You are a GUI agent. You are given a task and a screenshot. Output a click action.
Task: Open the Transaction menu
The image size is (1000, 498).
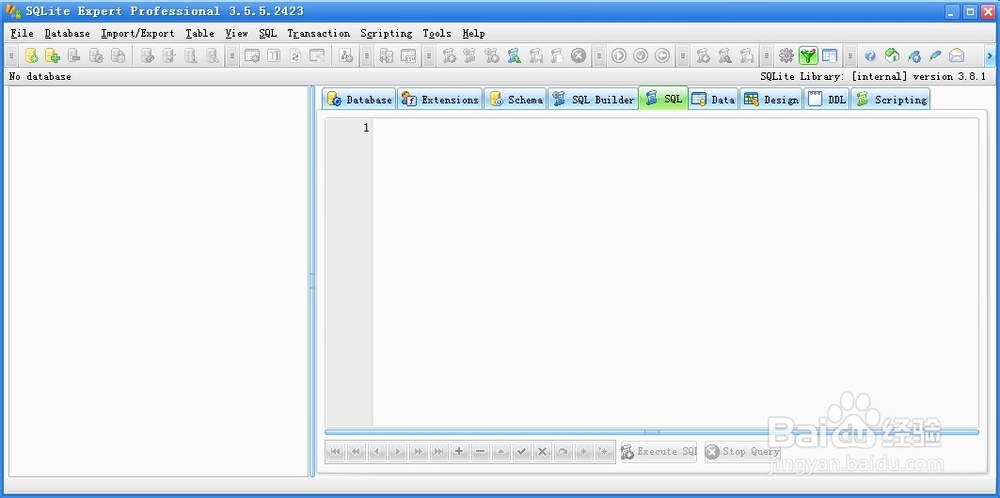318,33
